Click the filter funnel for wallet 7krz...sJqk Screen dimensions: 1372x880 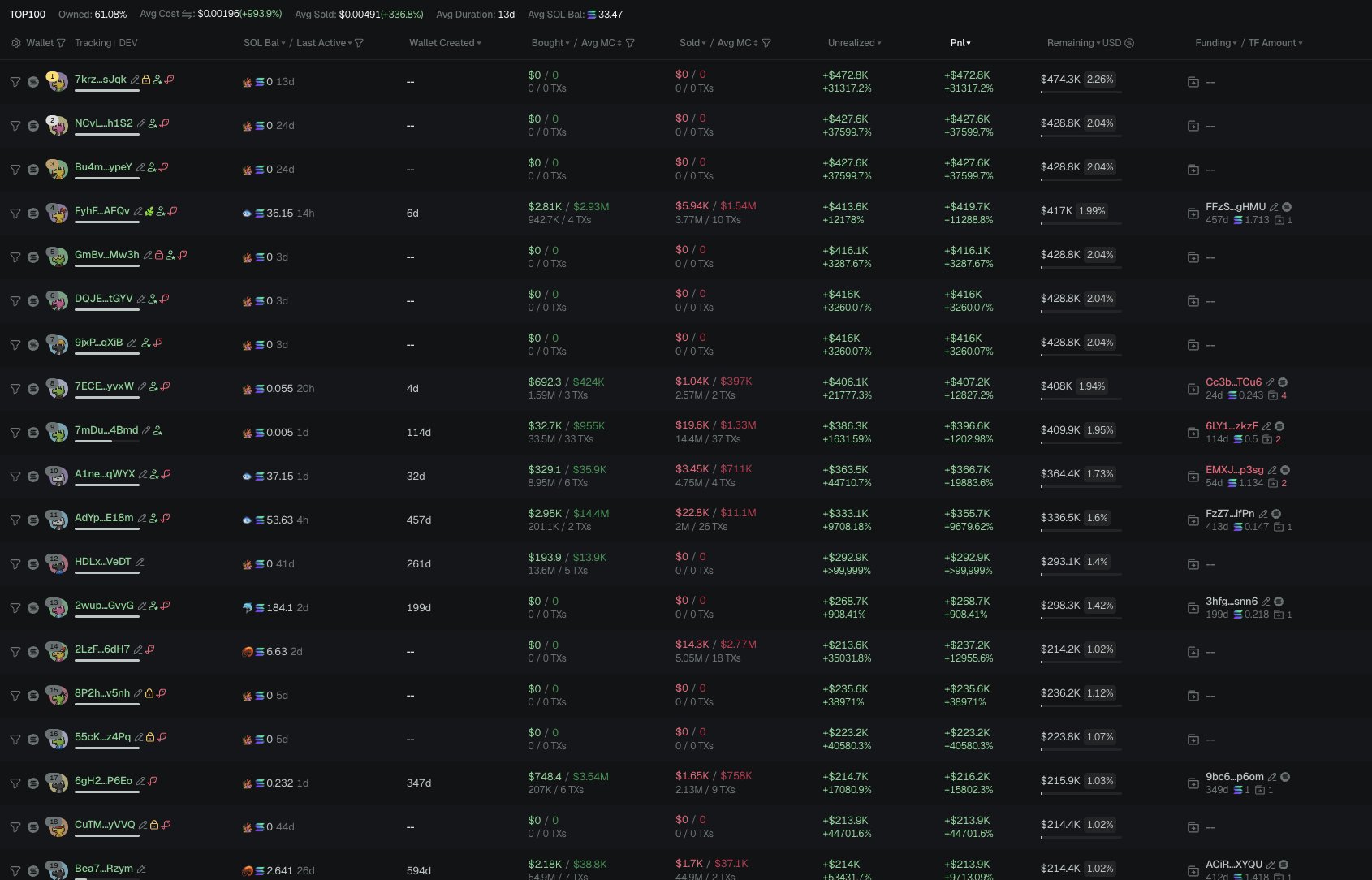click(15, 82)
